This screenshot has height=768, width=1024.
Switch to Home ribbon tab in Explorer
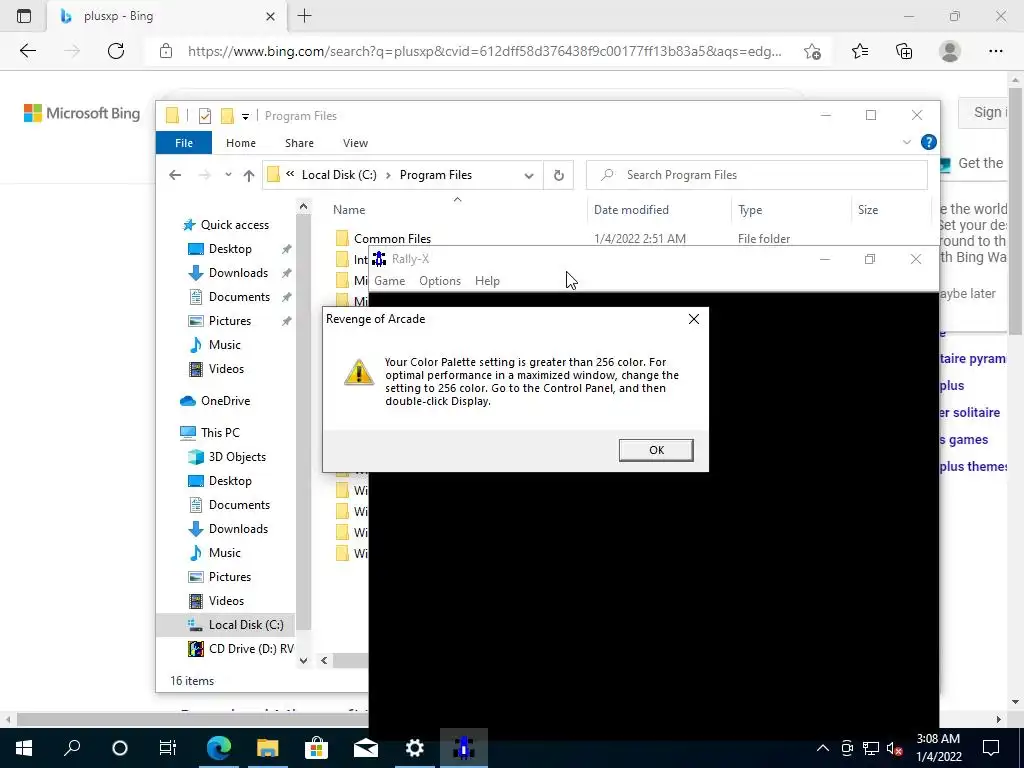pyautogui.click(x=240, y=143)
